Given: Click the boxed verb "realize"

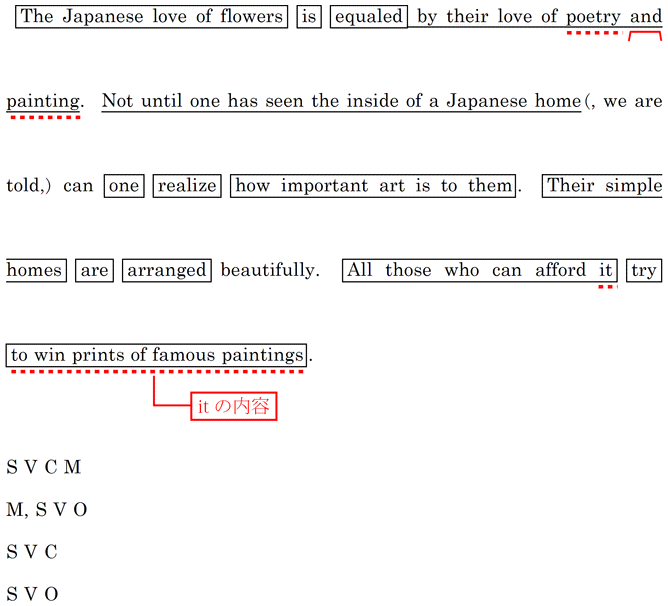Looking at the screenshot, I should (187, 186).
